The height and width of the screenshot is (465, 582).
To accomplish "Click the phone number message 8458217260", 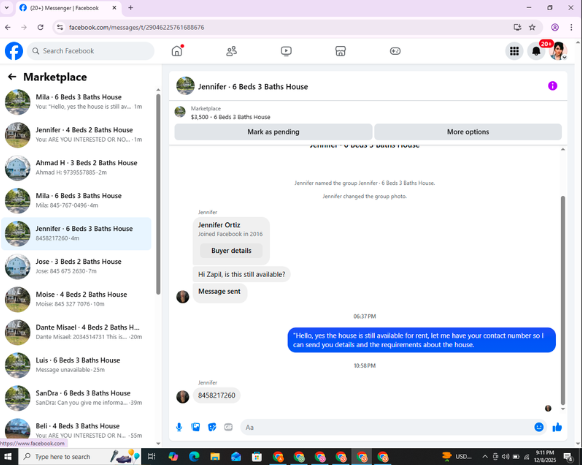I will tap(216, 395).
